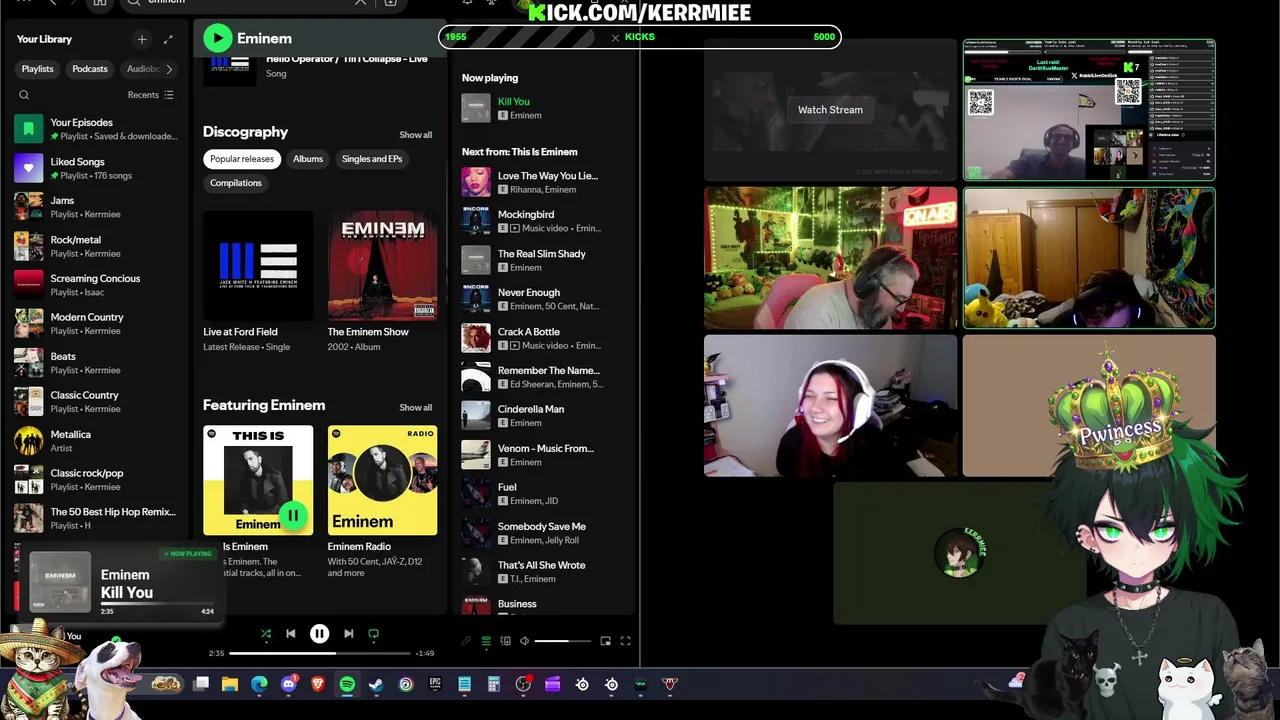Select Mockingbird in queue
The width and height of the screenshot is (1280, 720).
545,221
